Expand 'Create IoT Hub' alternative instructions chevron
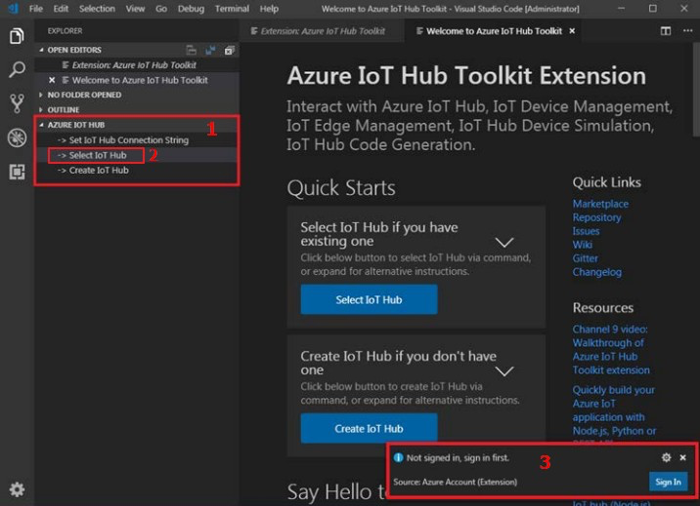Image resolution: width=700 pixels, height=506 pixels. 505,371
